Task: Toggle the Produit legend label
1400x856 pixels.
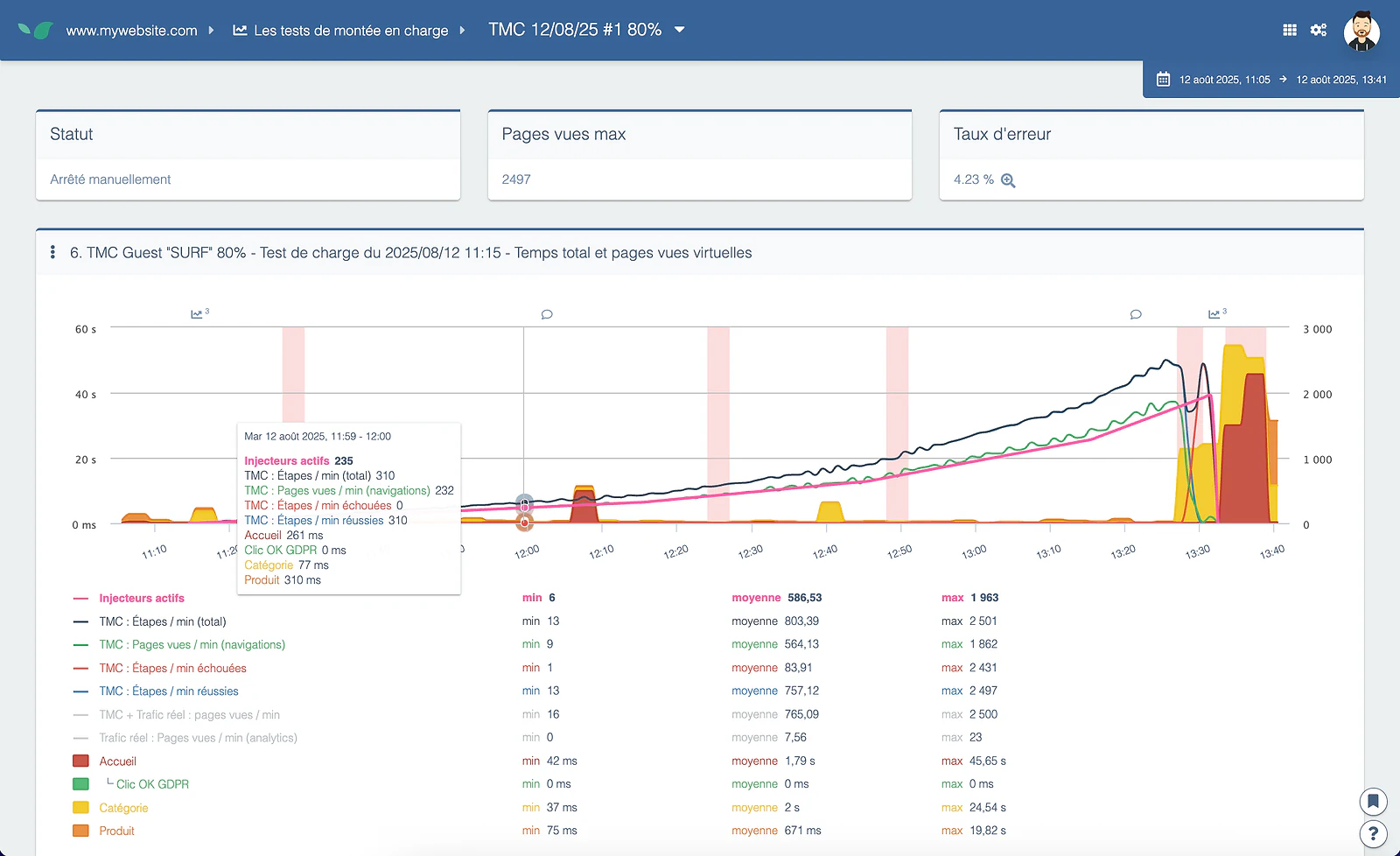Action: [116, 831]
